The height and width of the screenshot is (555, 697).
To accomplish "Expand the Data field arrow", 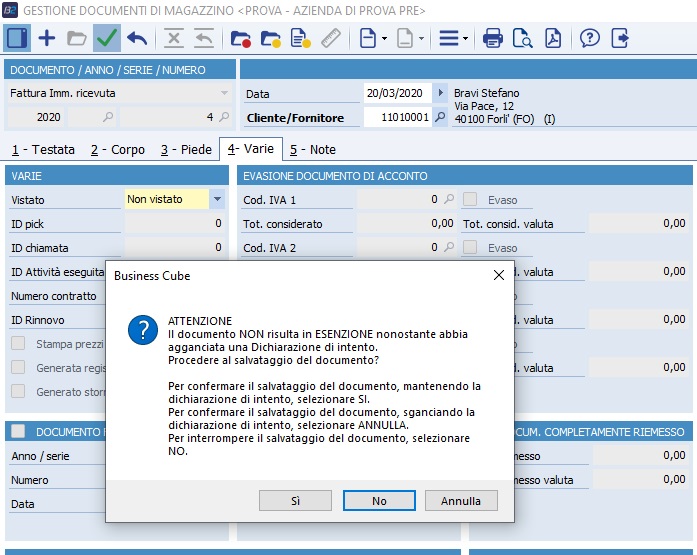I will [x=442, y=93].
